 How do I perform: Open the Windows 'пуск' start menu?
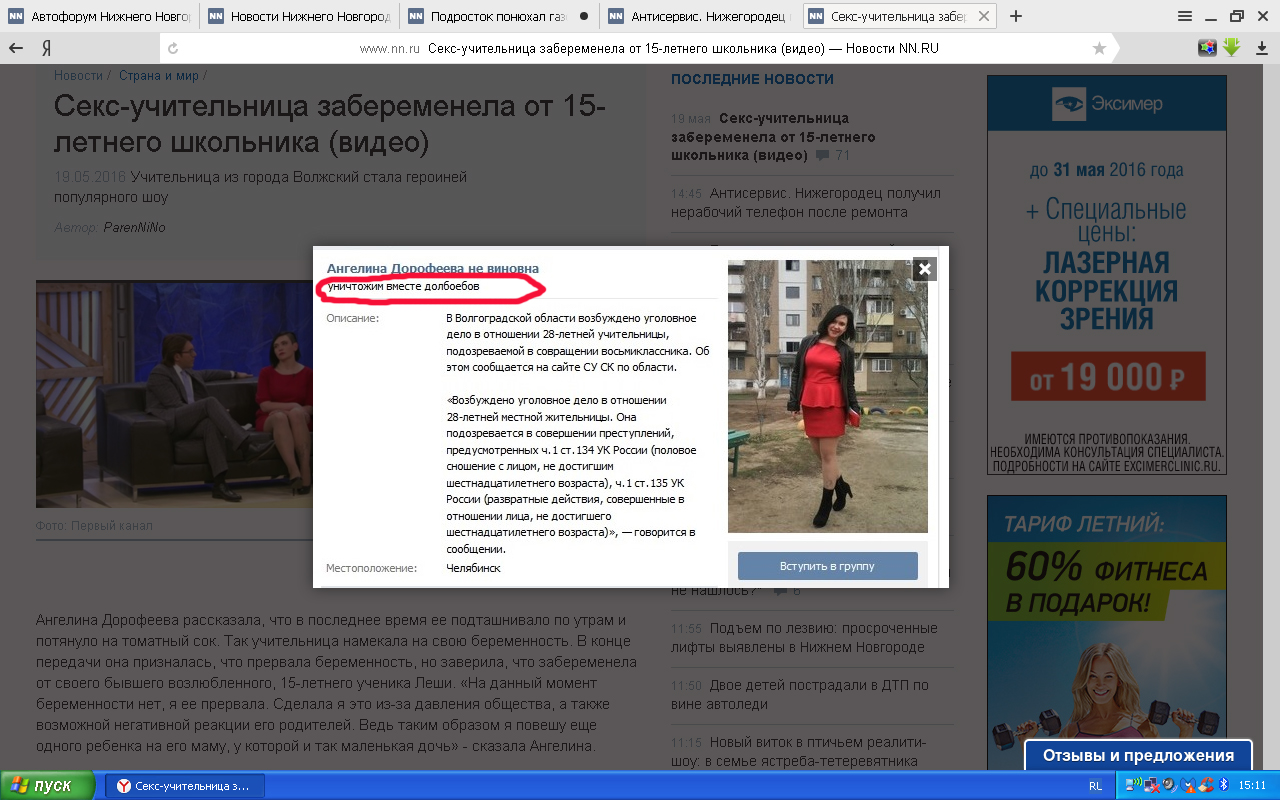tap(48, 785)
